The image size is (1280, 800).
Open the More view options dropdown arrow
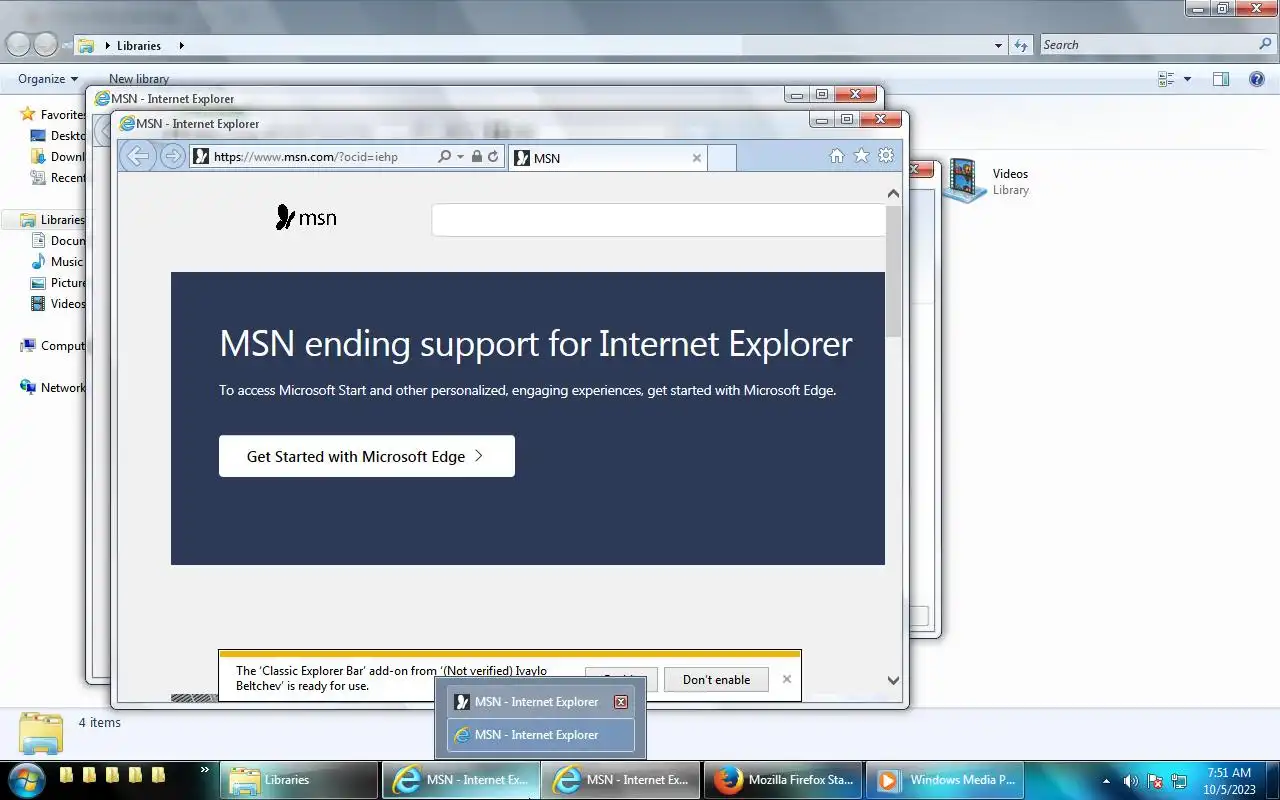1187,79
